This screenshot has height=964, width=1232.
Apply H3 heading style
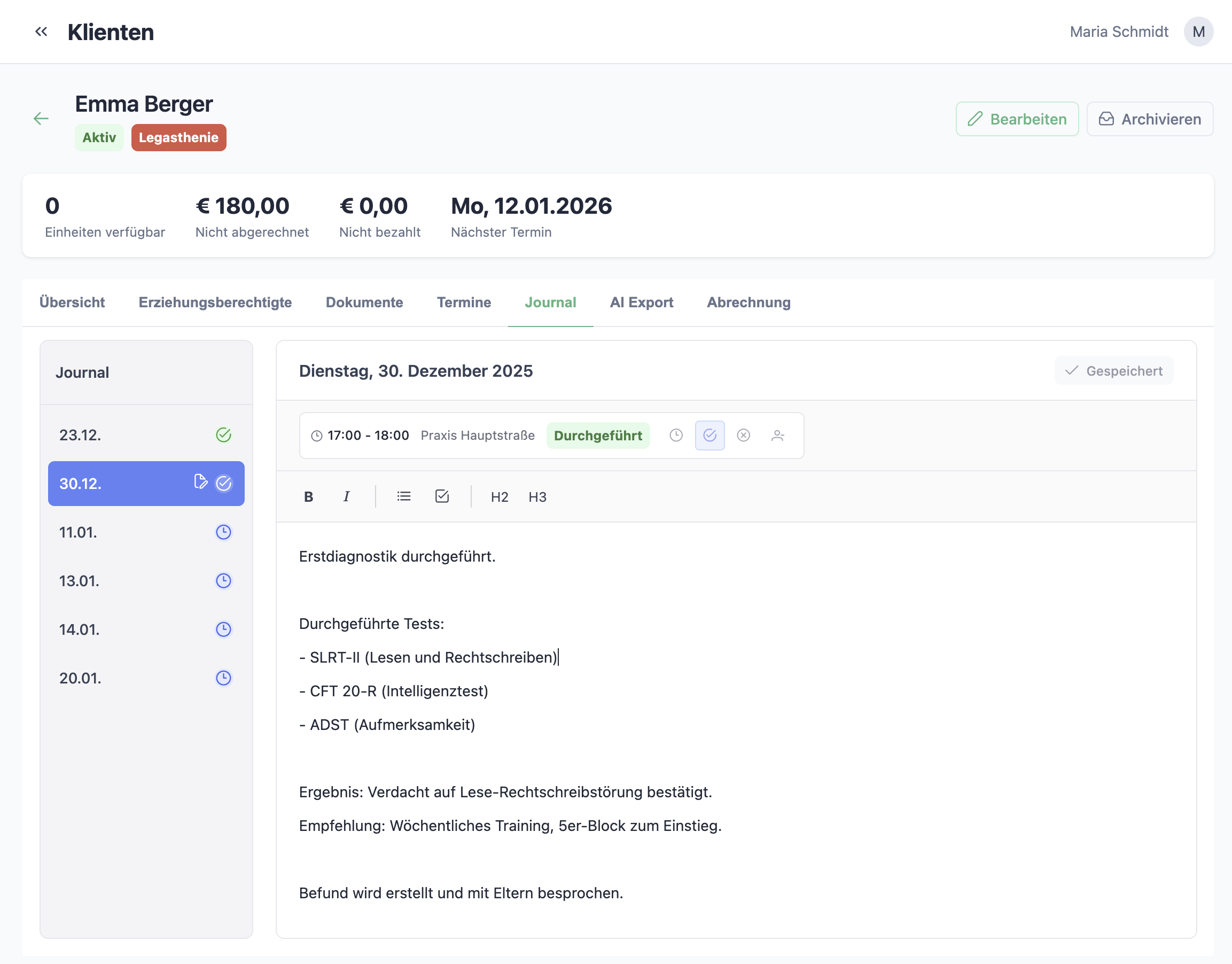[x=537, y=496]
